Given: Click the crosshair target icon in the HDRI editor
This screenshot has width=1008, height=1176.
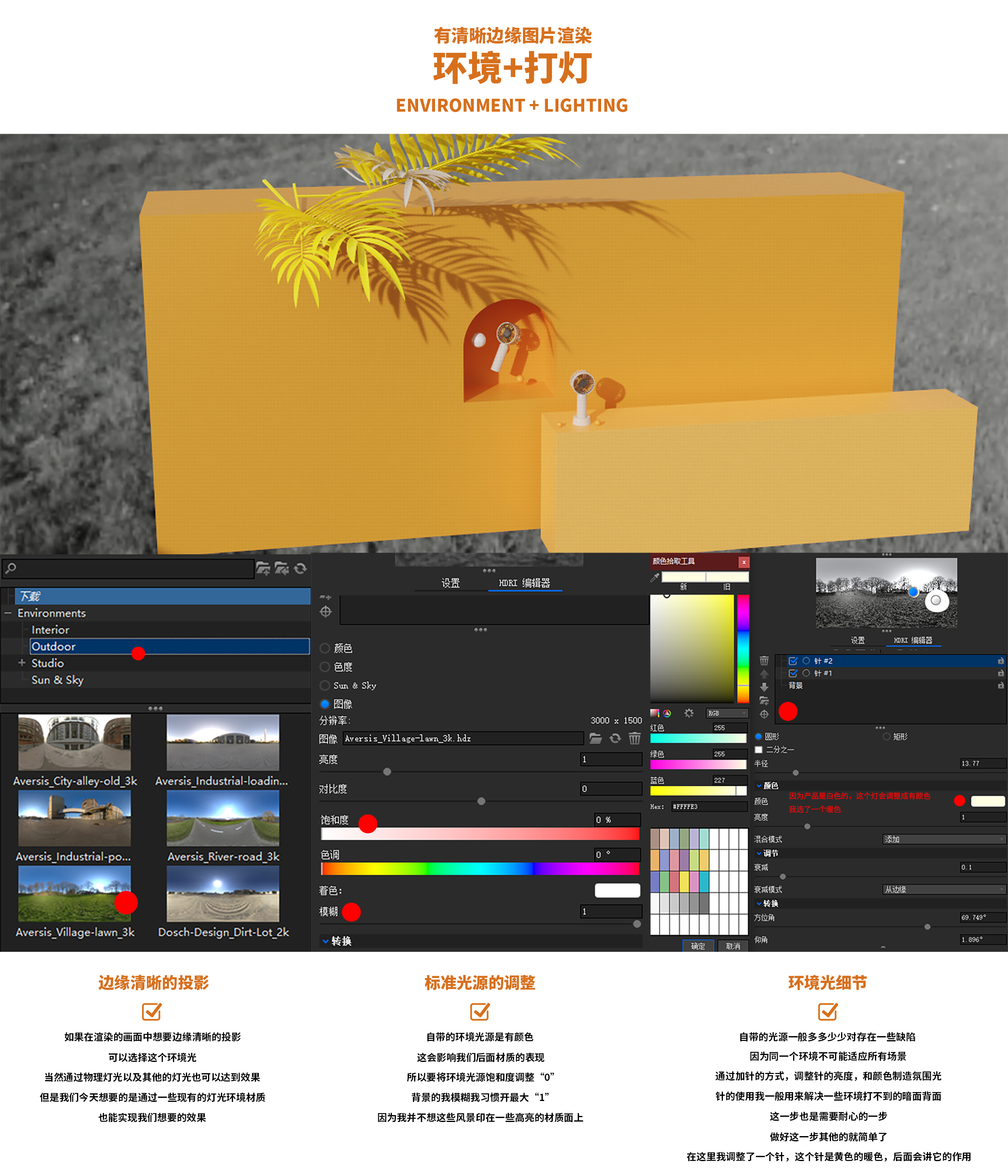Looking at the screenshot, I should tap(326, 612).
